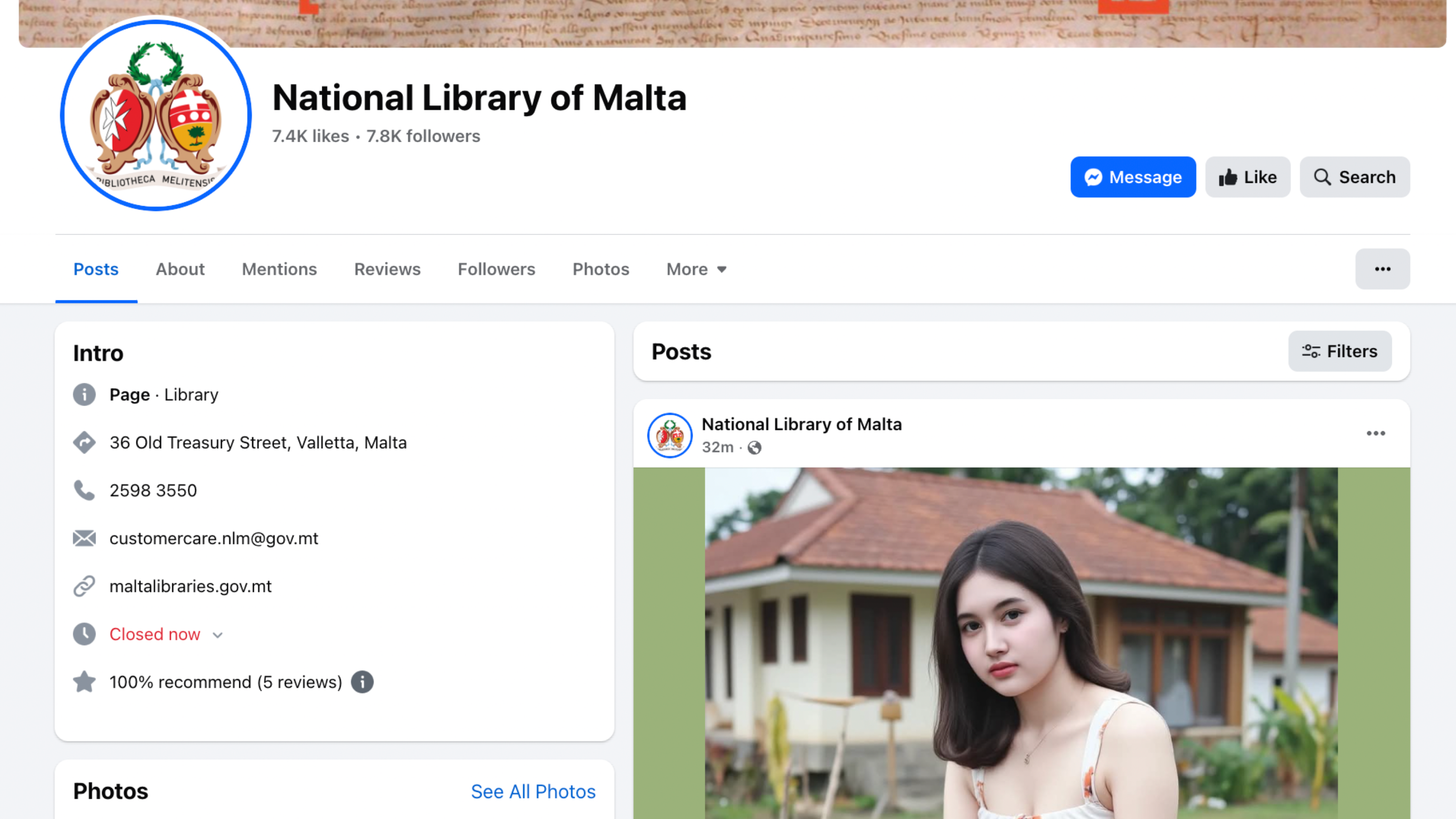The image size is (1456, 819).
Task: Click customercare.nlm@gov.mt email address
Action: pyautogui.click(x=214, y=538)
